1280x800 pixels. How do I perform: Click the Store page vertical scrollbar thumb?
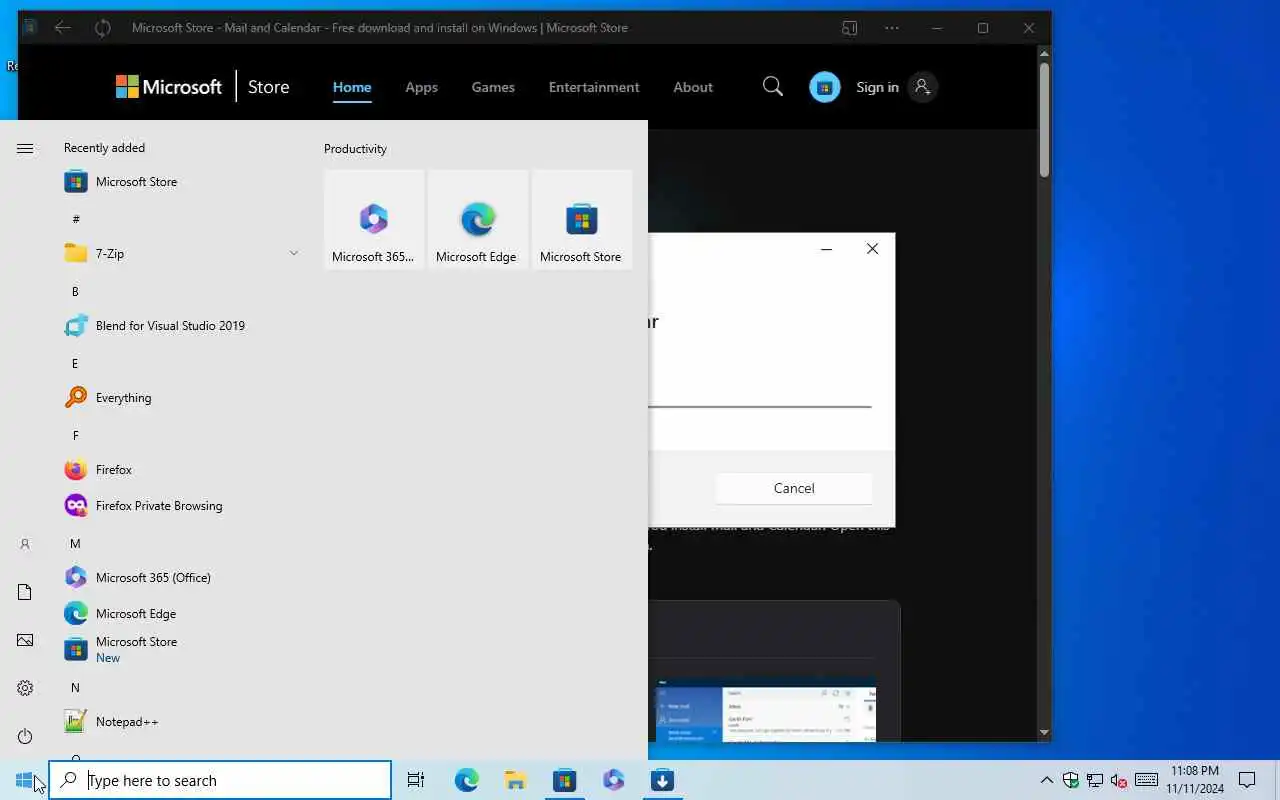coord(1044,120)
